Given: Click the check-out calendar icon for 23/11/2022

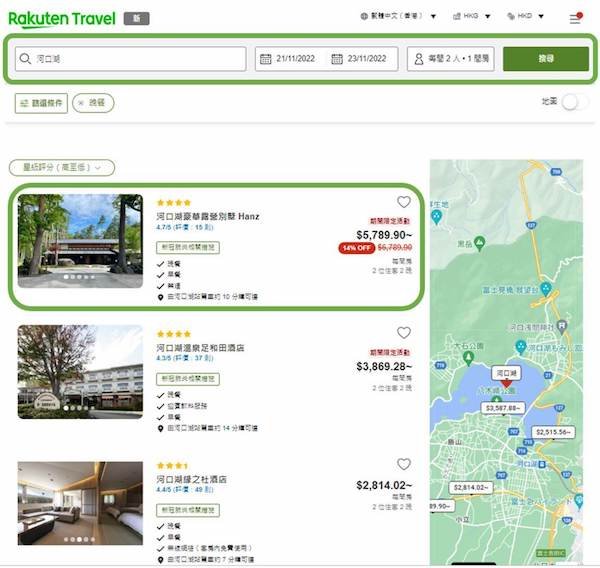Looking at the screenshot, I should click(x=337, y=59).
